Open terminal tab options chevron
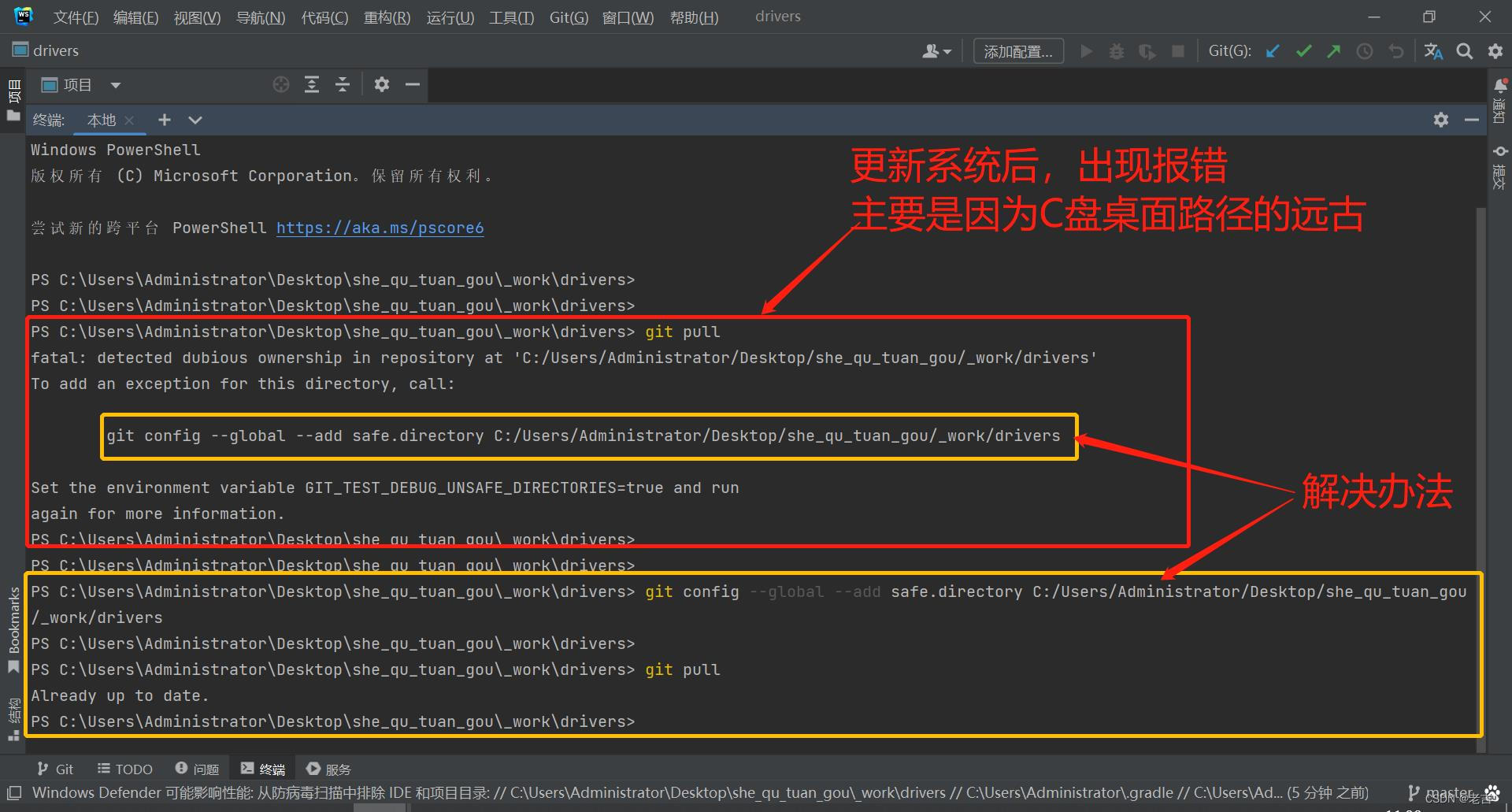 click(195, 120)
